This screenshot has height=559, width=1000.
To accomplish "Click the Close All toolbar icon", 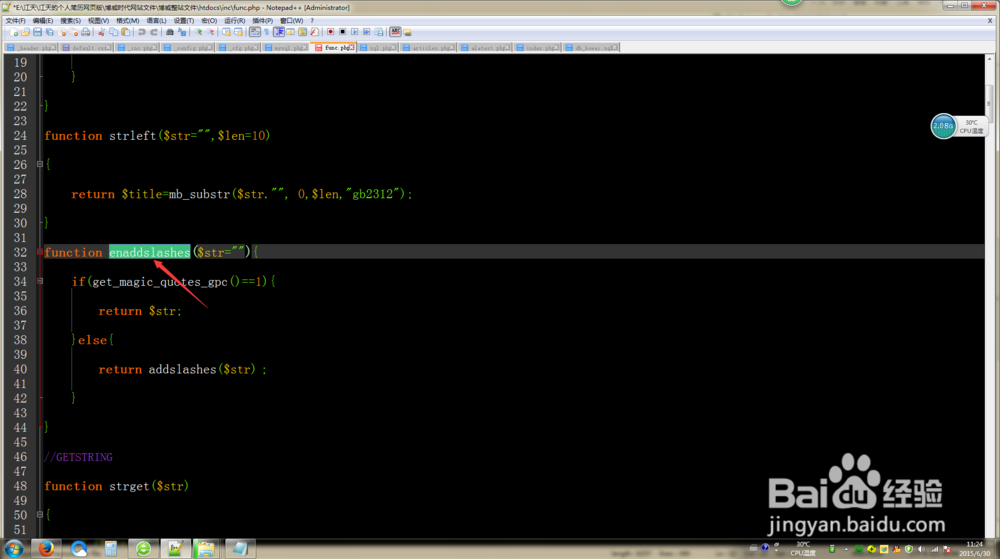I will [x=73, y=32].
